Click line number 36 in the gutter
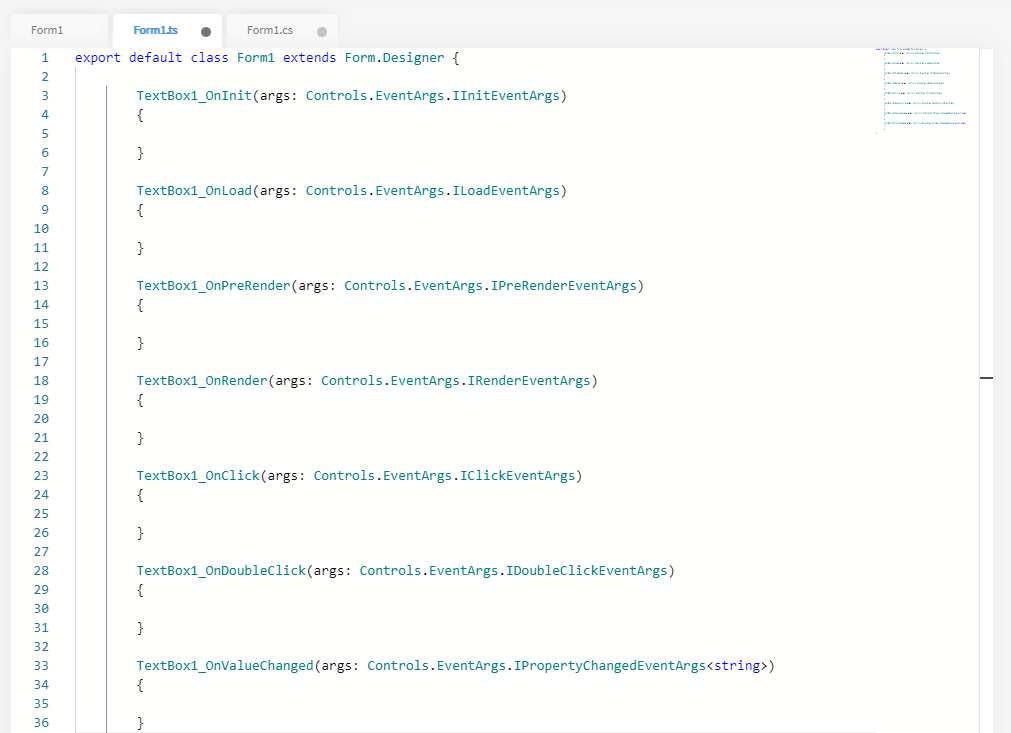 tap(41, 723)
